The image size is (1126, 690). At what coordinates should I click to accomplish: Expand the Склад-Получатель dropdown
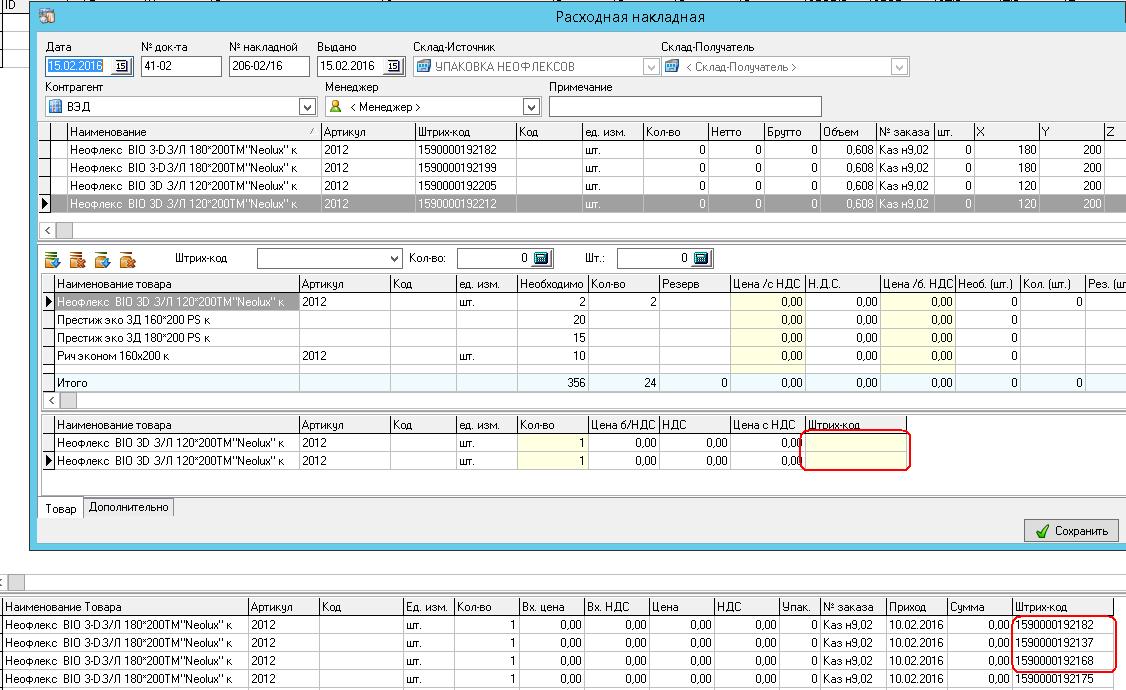899,67
